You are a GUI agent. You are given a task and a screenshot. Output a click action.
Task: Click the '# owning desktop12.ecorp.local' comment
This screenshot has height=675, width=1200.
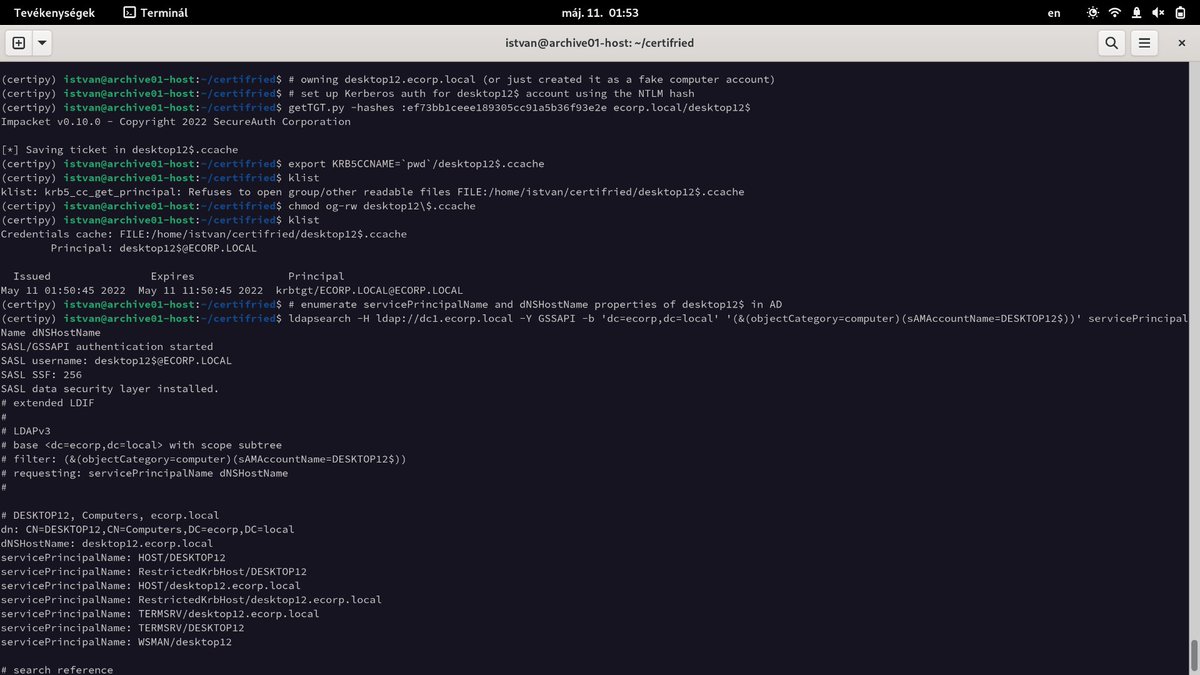coord(532,79)
